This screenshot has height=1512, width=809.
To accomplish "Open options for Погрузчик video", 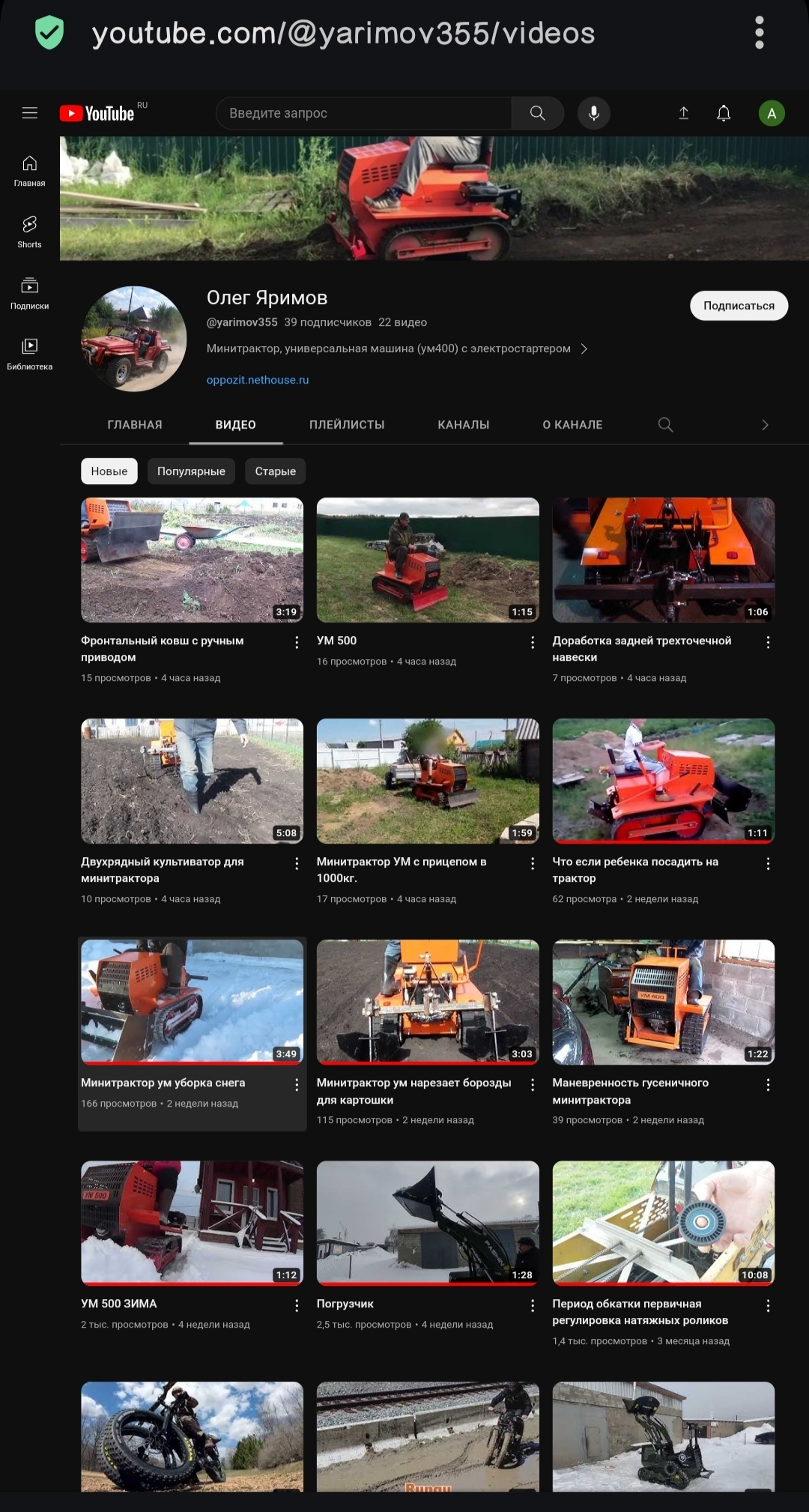I will click(x=533, y=1305).
